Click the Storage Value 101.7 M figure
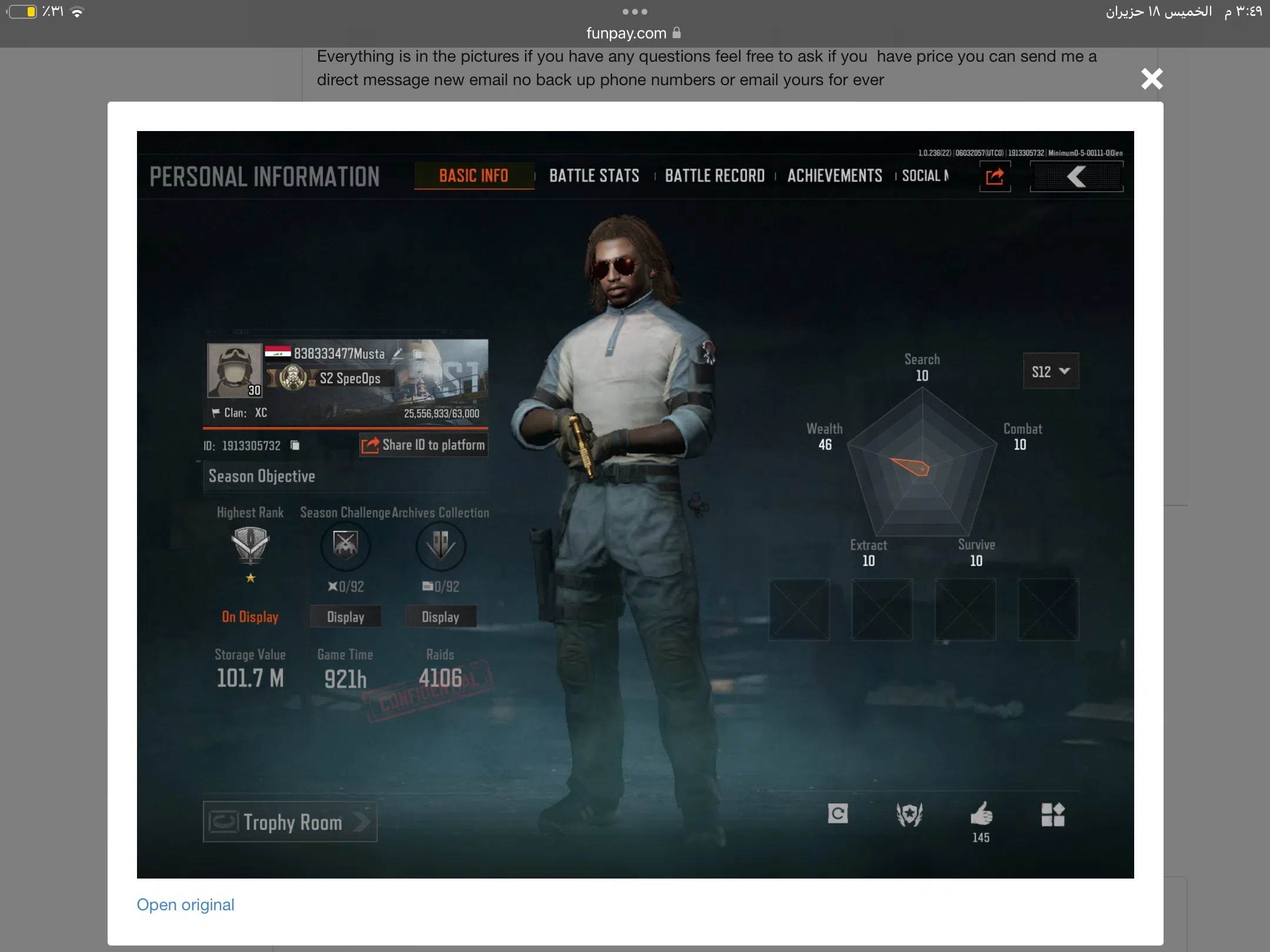 point(250,678)
